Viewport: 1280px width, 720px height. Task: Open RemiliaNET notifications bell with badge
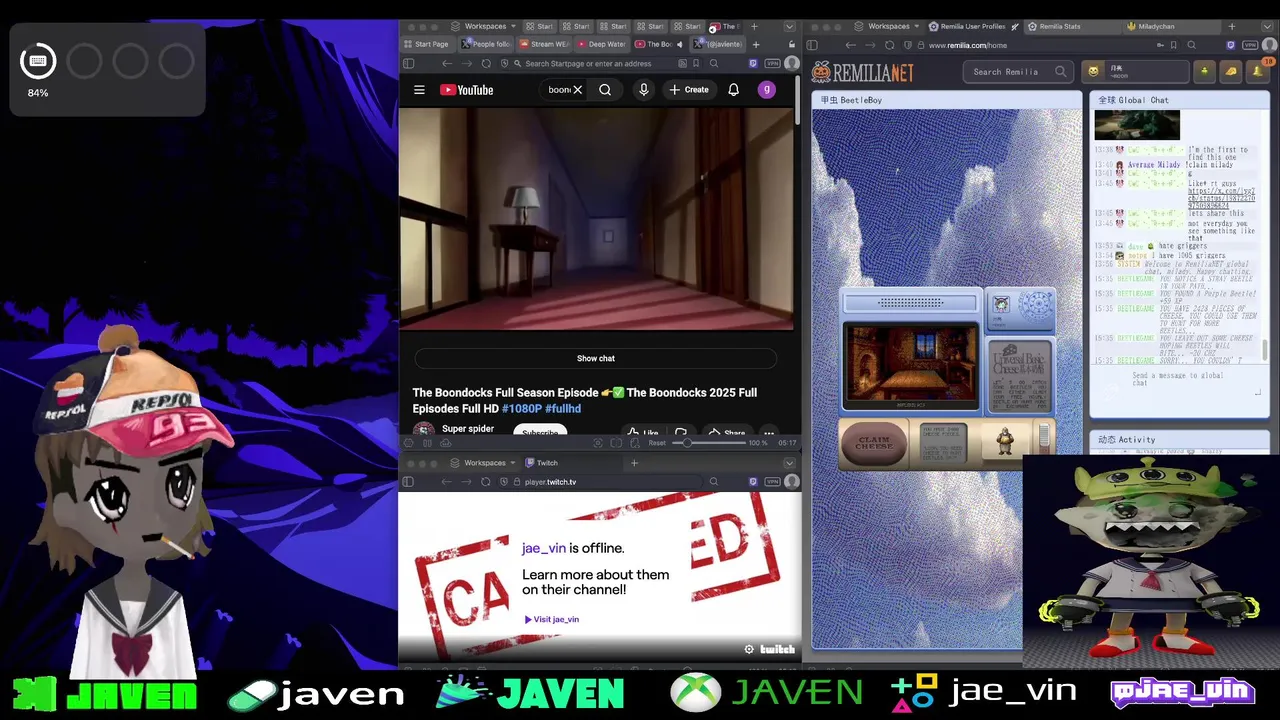point(1259,71)
